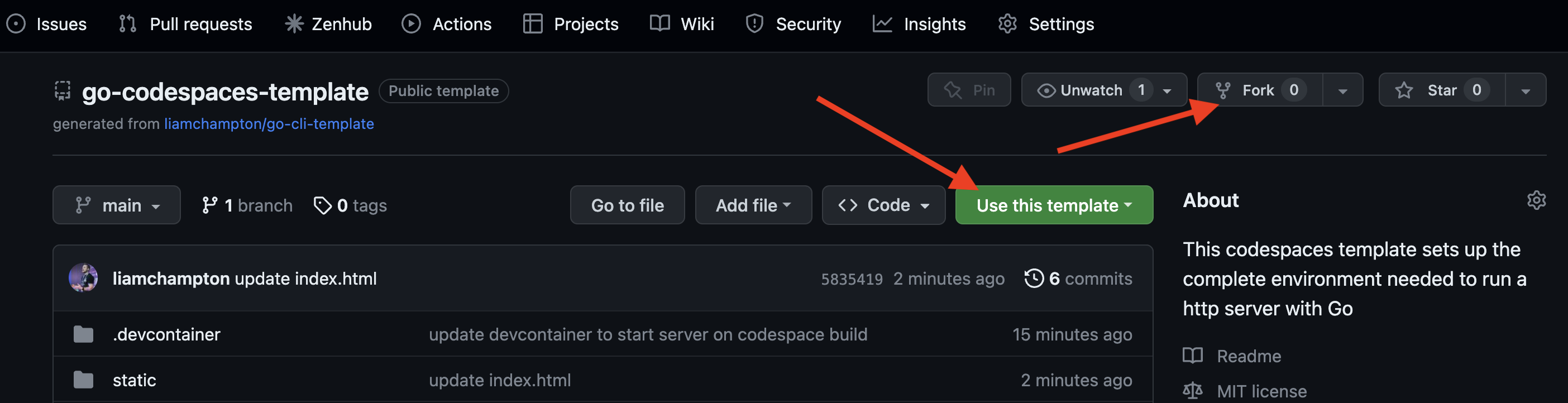1568x403 pixels.
Task: Open the Actions tab
Action: click(447, 24)
